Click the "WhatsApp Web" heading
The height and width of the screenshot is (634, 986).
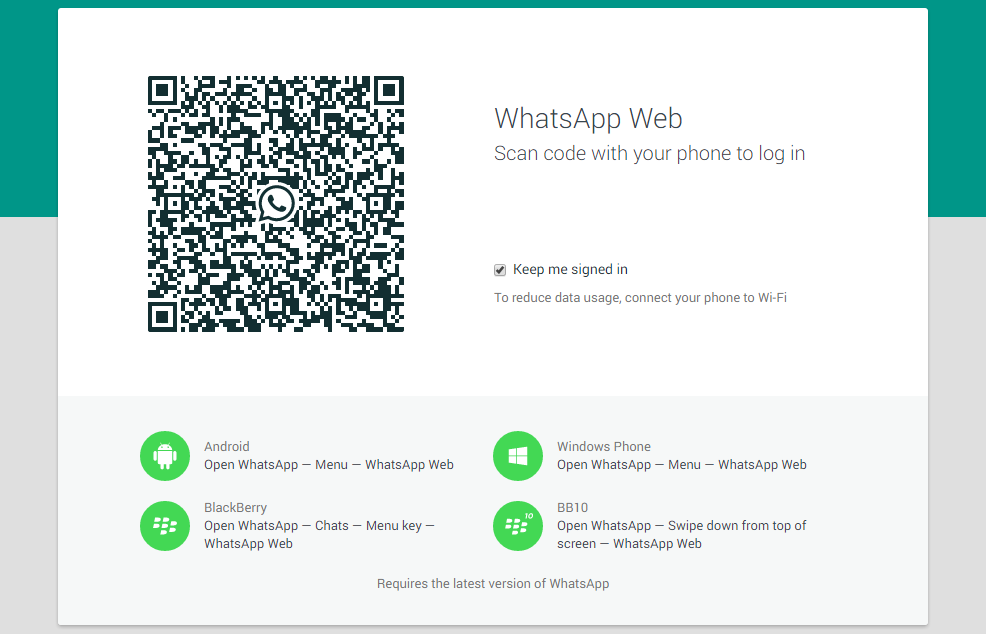588,119
